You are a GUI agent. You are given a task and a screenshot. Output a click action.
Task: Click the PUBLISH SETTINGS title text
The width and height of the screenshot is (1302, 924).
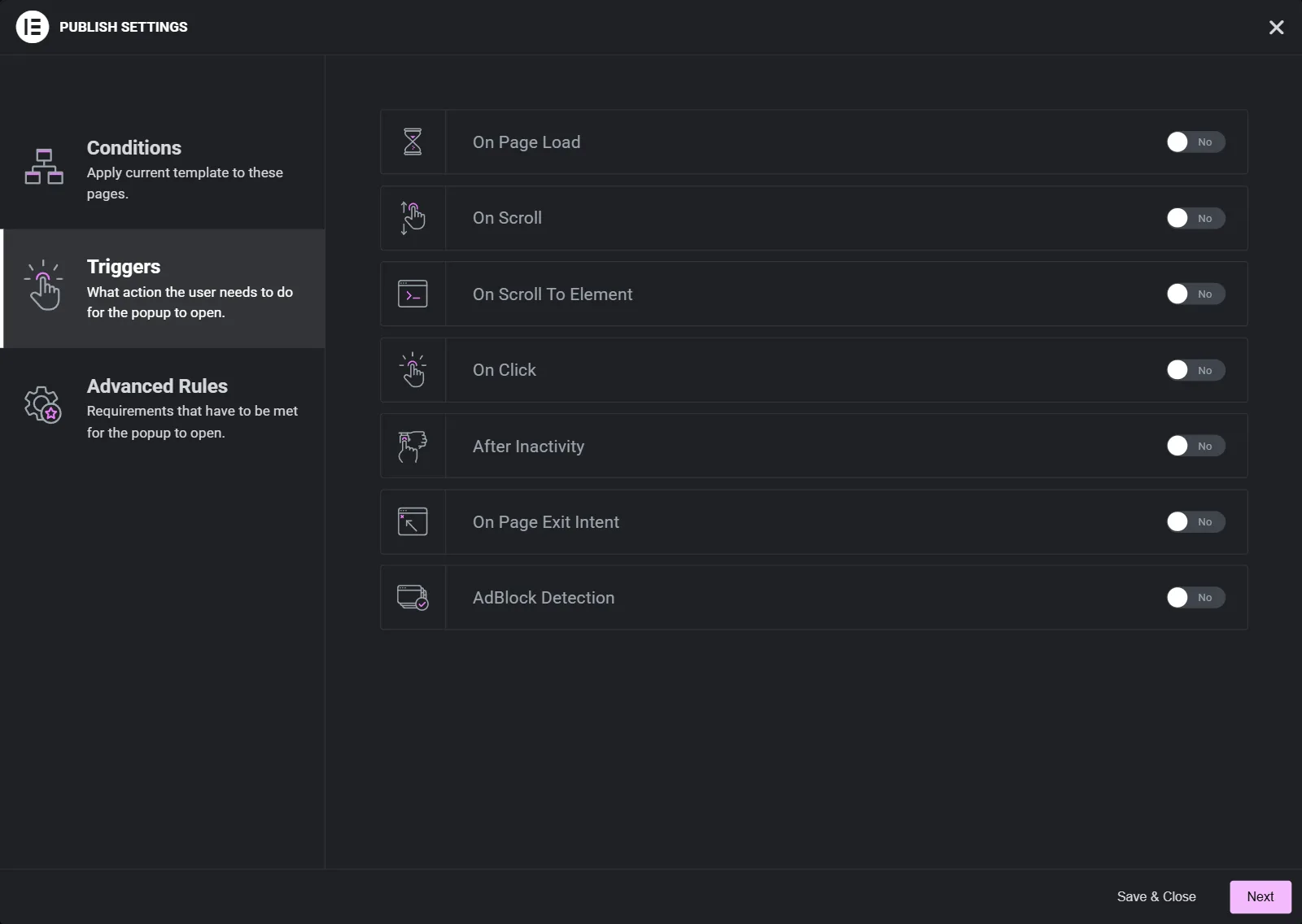(124, 27)
